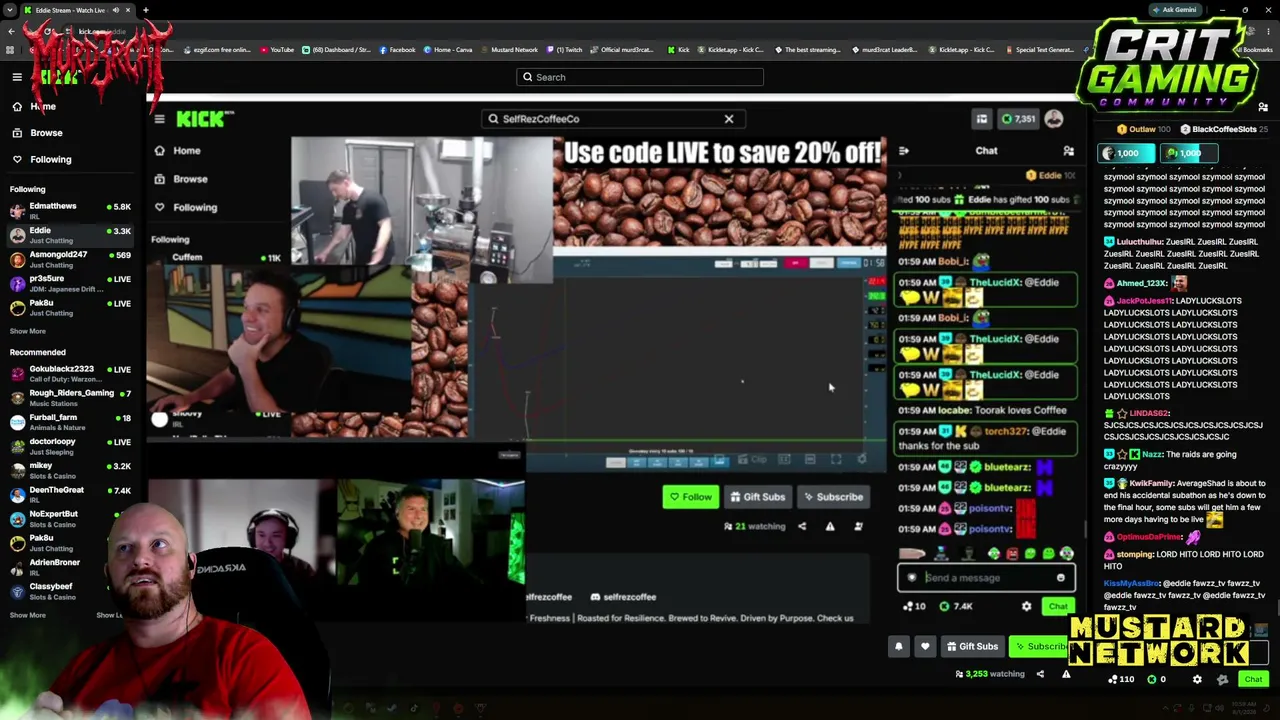Open Furball_farm recommended channel
This screenshot has width=1280, height=720.
[x=70, y=422]
